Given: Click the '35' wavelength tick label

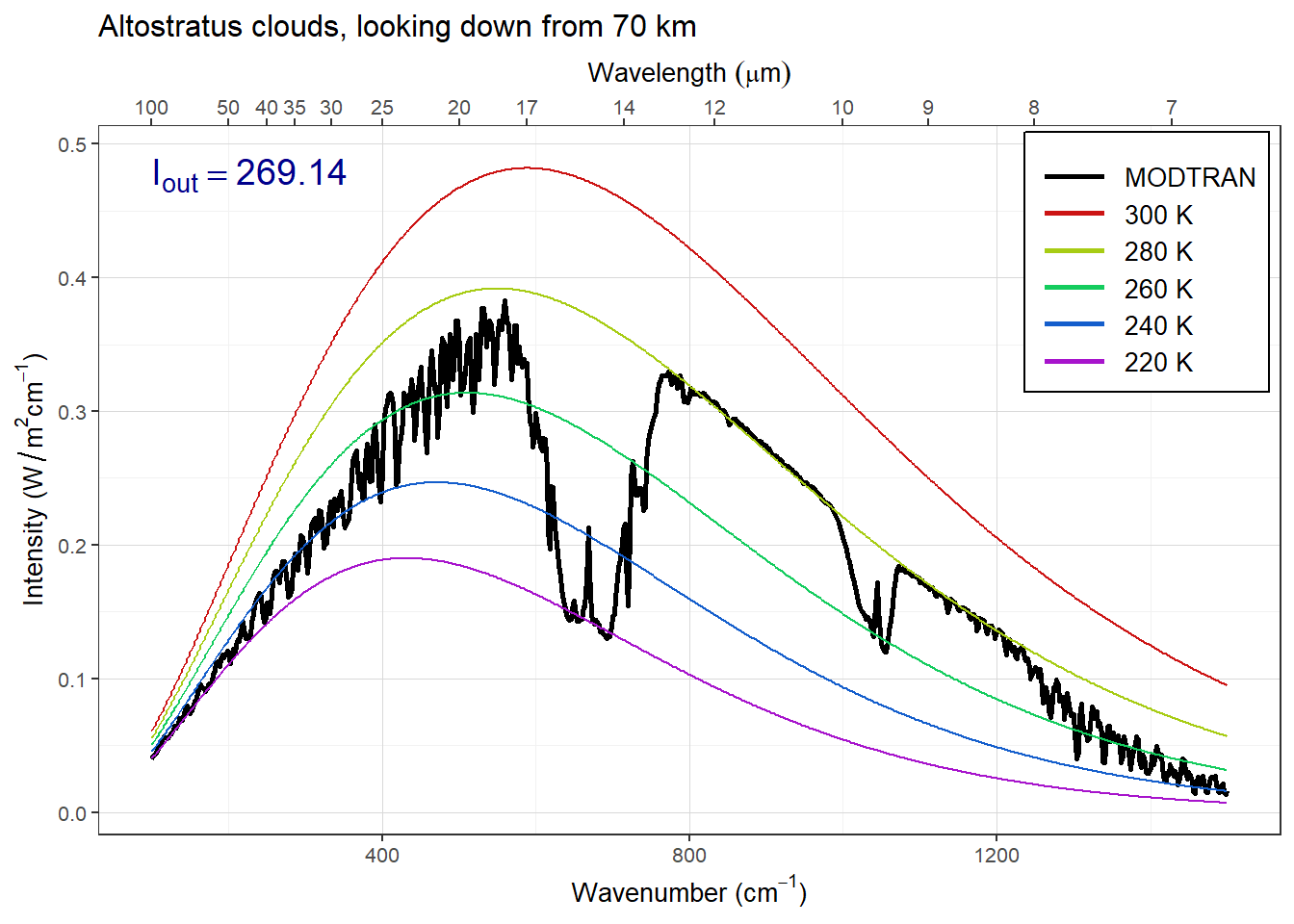Looking at the screenshot, I should point(295,108).
